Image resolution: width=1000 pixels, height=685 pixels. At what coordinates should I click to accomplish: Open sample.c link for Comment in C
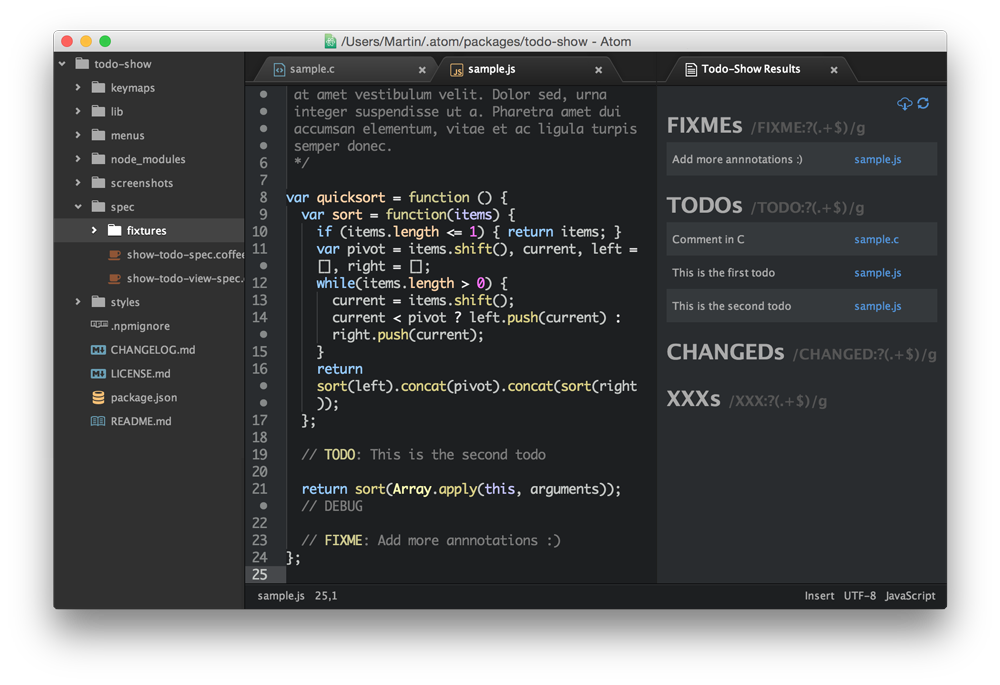point(876,240)
